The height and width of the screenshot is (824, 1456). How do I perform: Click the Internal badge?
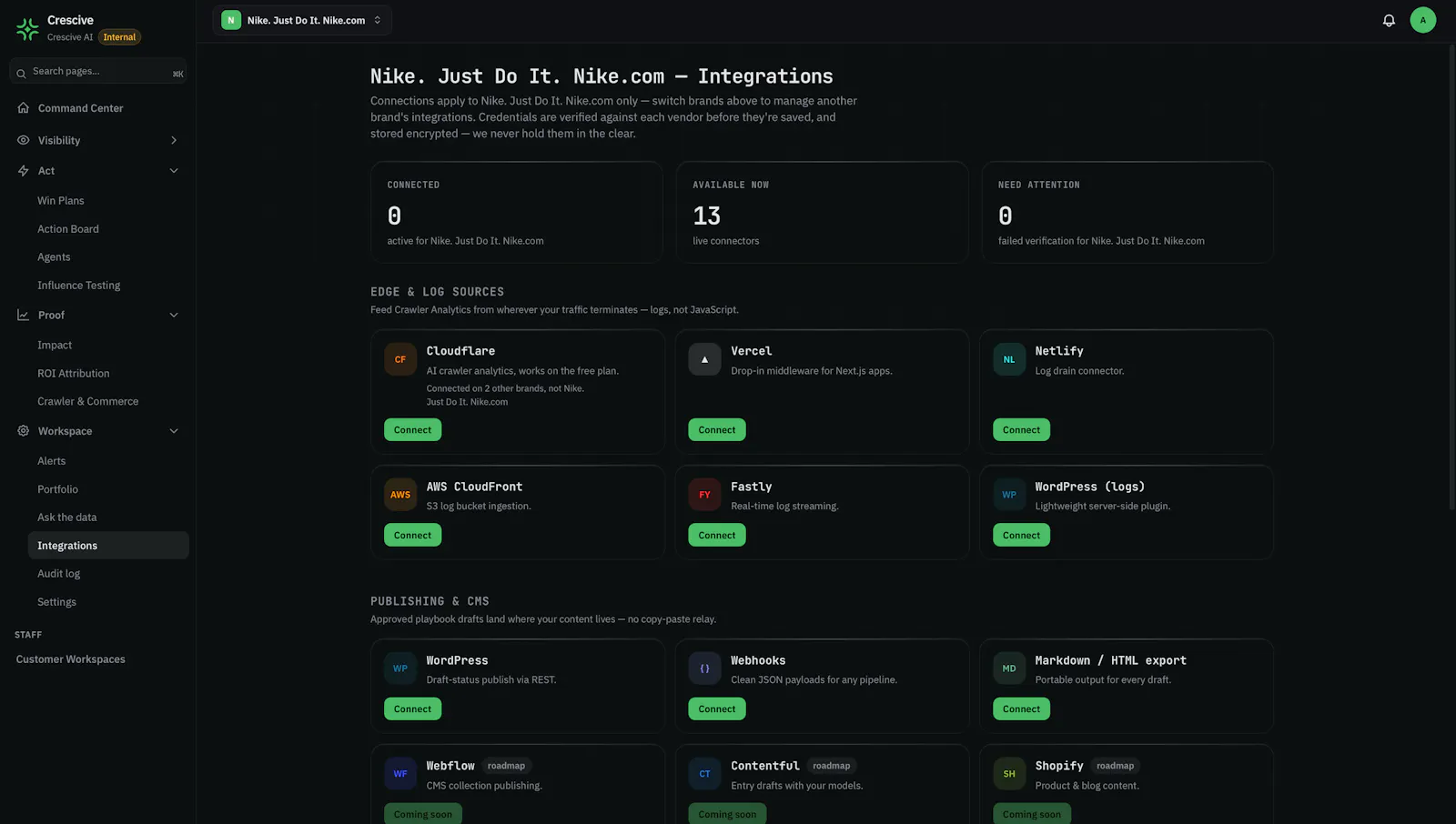click(x=119, y=37)
